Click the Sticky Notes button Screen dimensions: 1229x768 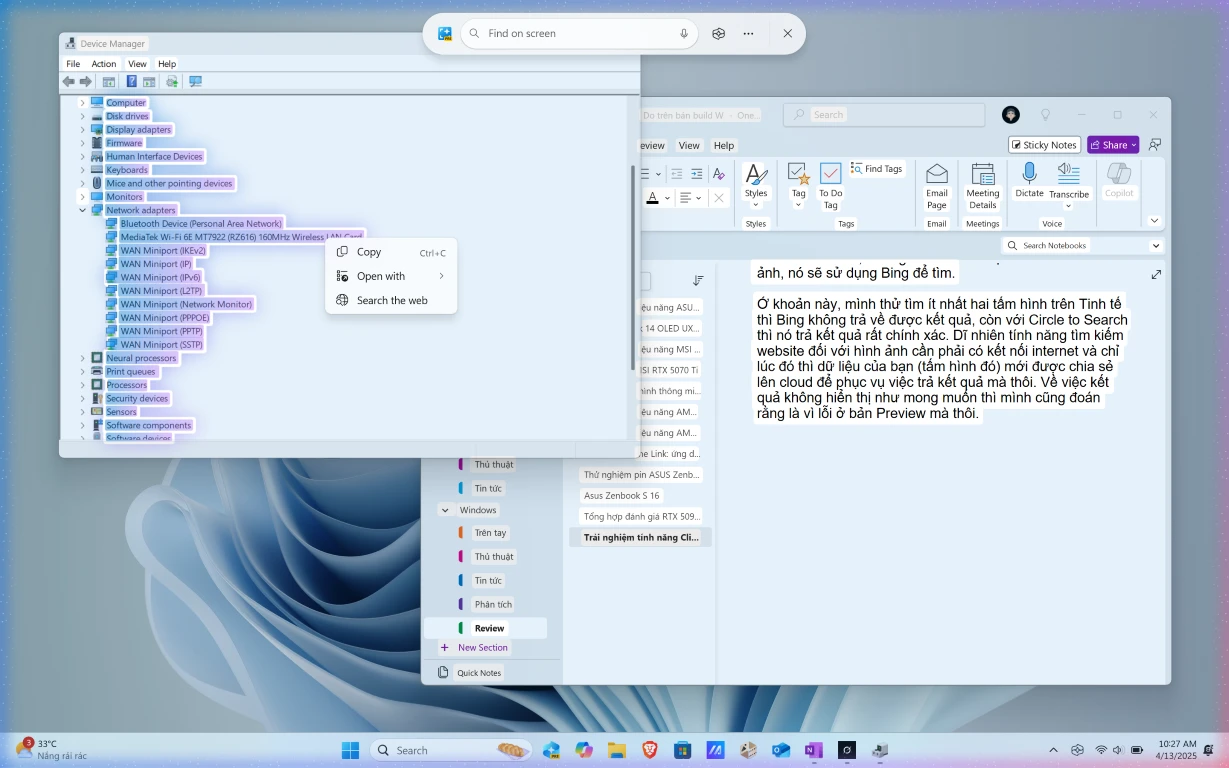pos(1043,145)
